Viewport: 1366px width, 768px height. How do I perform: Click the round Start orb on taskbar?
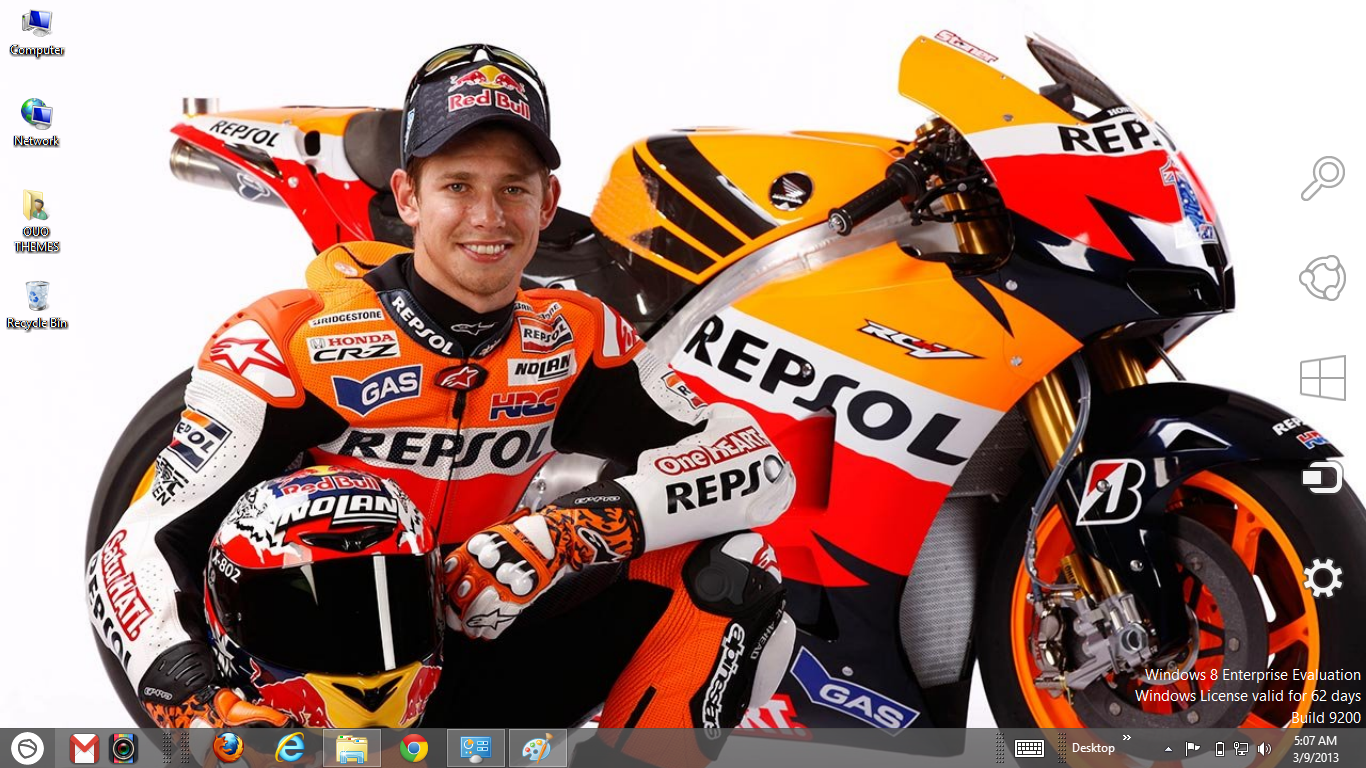[27, 748]
